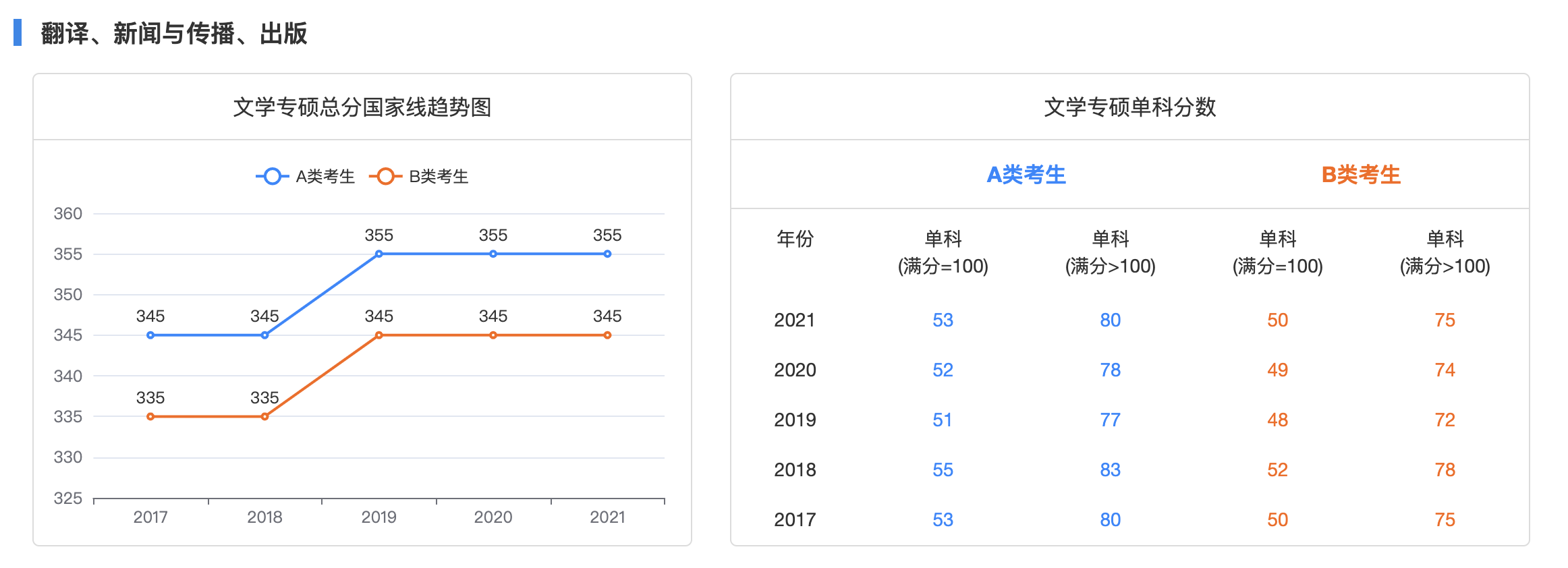This screenshot has height=568, width=1568.
Task: Click the A类考生 table column header
Action: [1026, 175]
